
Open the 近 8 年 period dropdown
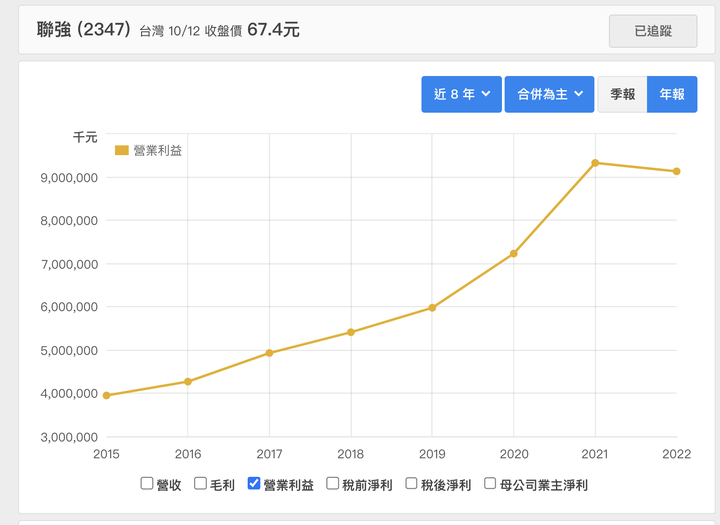(461, 94)
